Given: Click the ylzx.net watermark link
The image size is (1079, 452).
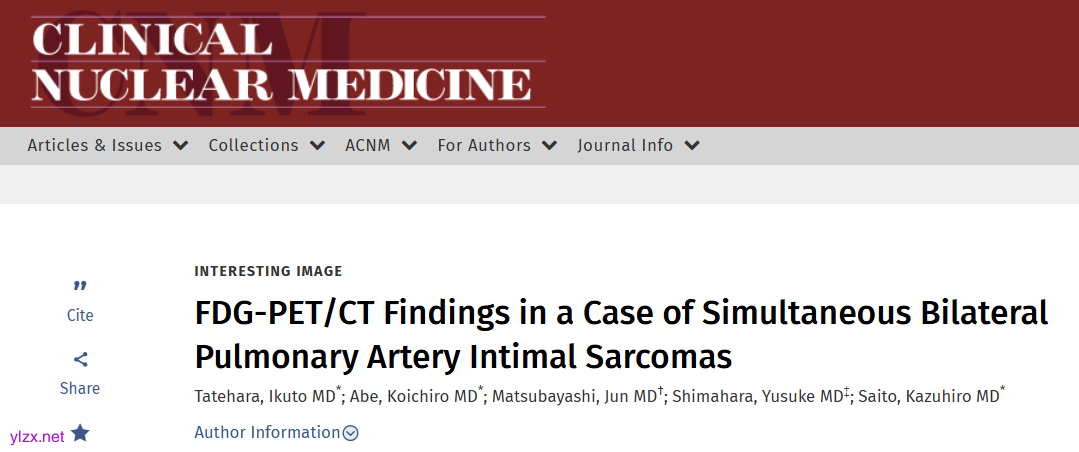Looking at the screenshot, I should coord(37,436).
